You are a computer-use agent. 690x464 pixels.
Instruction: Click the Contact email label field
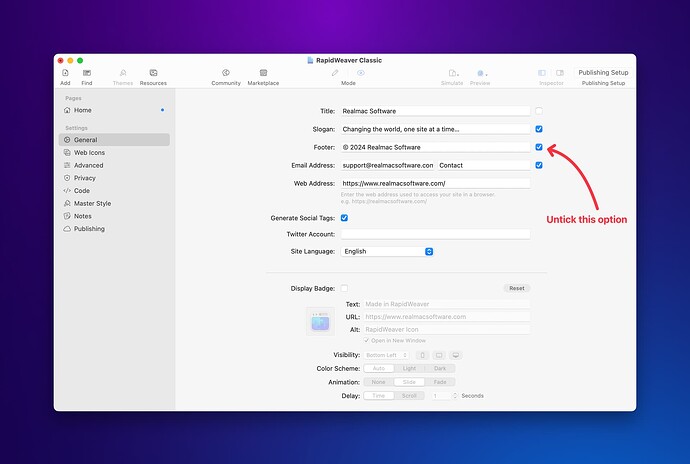click(x=484, y=165)
